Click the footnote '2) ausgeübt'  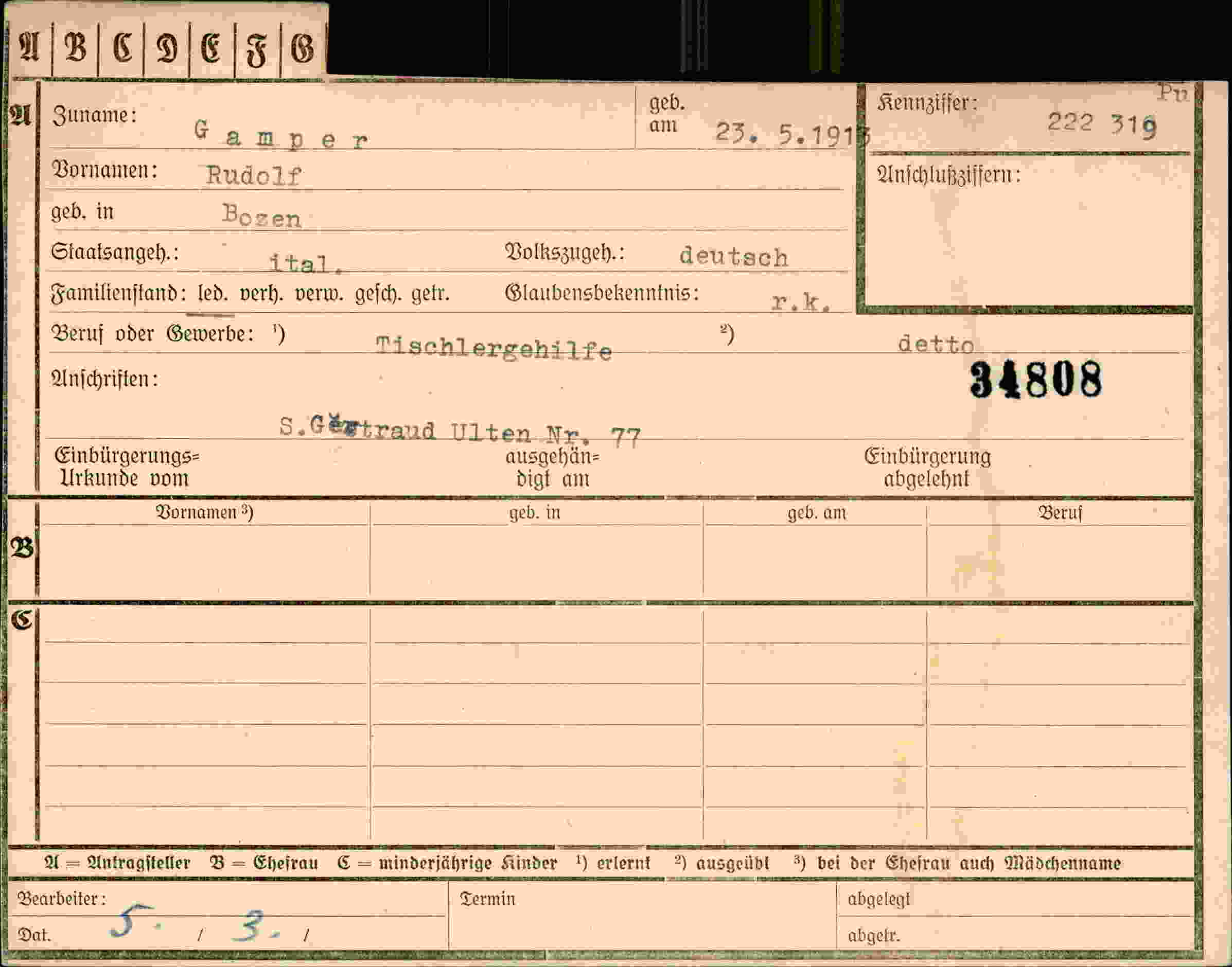click(722, 864)
